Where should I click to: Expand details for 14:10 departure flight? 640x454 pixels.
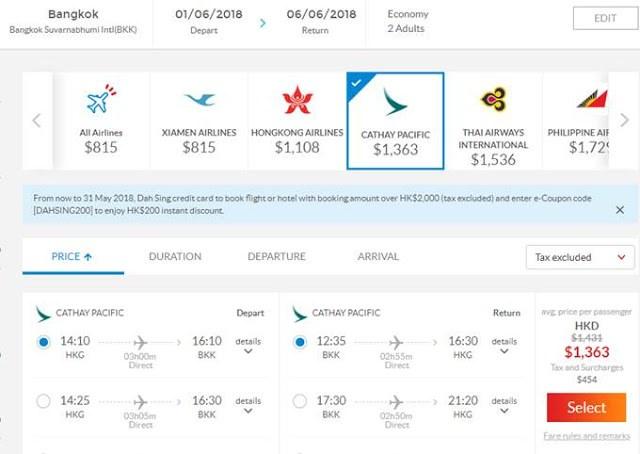248,346
